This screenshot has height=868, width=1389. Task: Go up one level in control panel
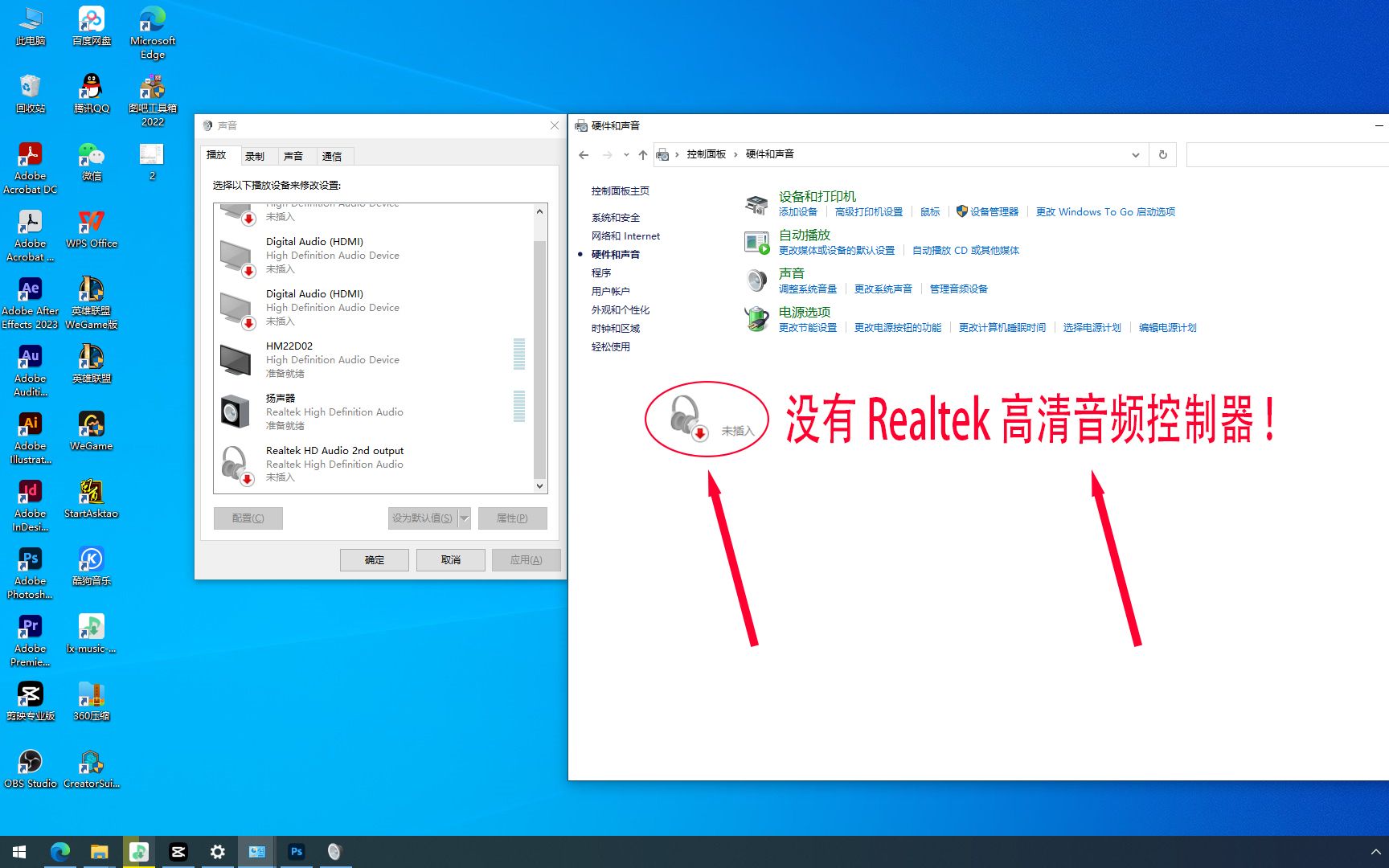pyautogui.click(x=643, y=154)
